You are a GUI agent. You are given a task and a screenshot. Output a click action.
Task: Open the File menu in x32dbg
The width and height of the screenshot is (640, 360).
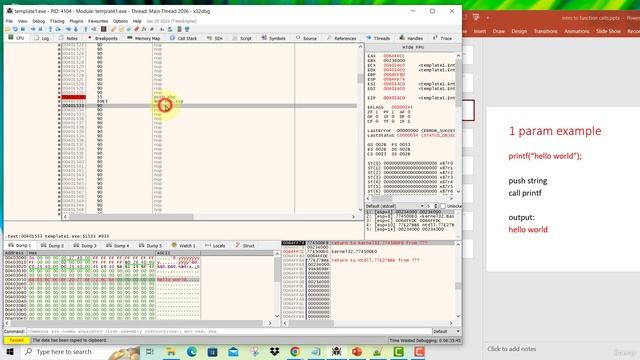tap(9, 21)
